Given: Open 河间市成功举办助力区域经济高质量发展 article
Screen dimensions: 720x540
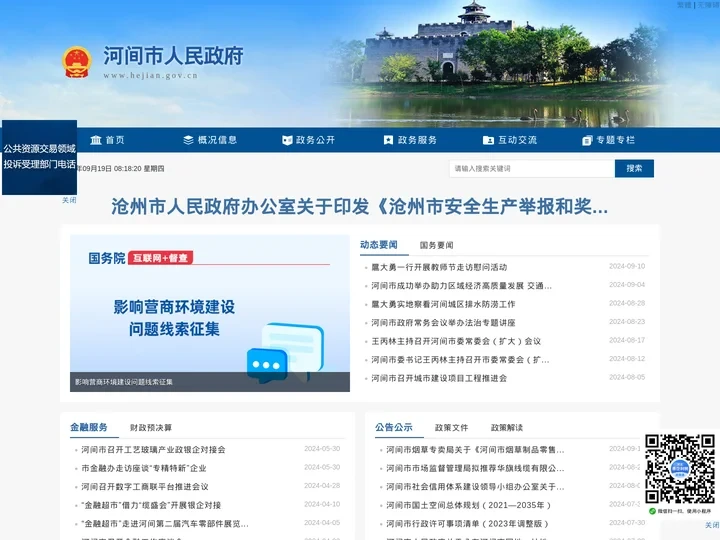Looking at the screenshot, I should [461, 286].
